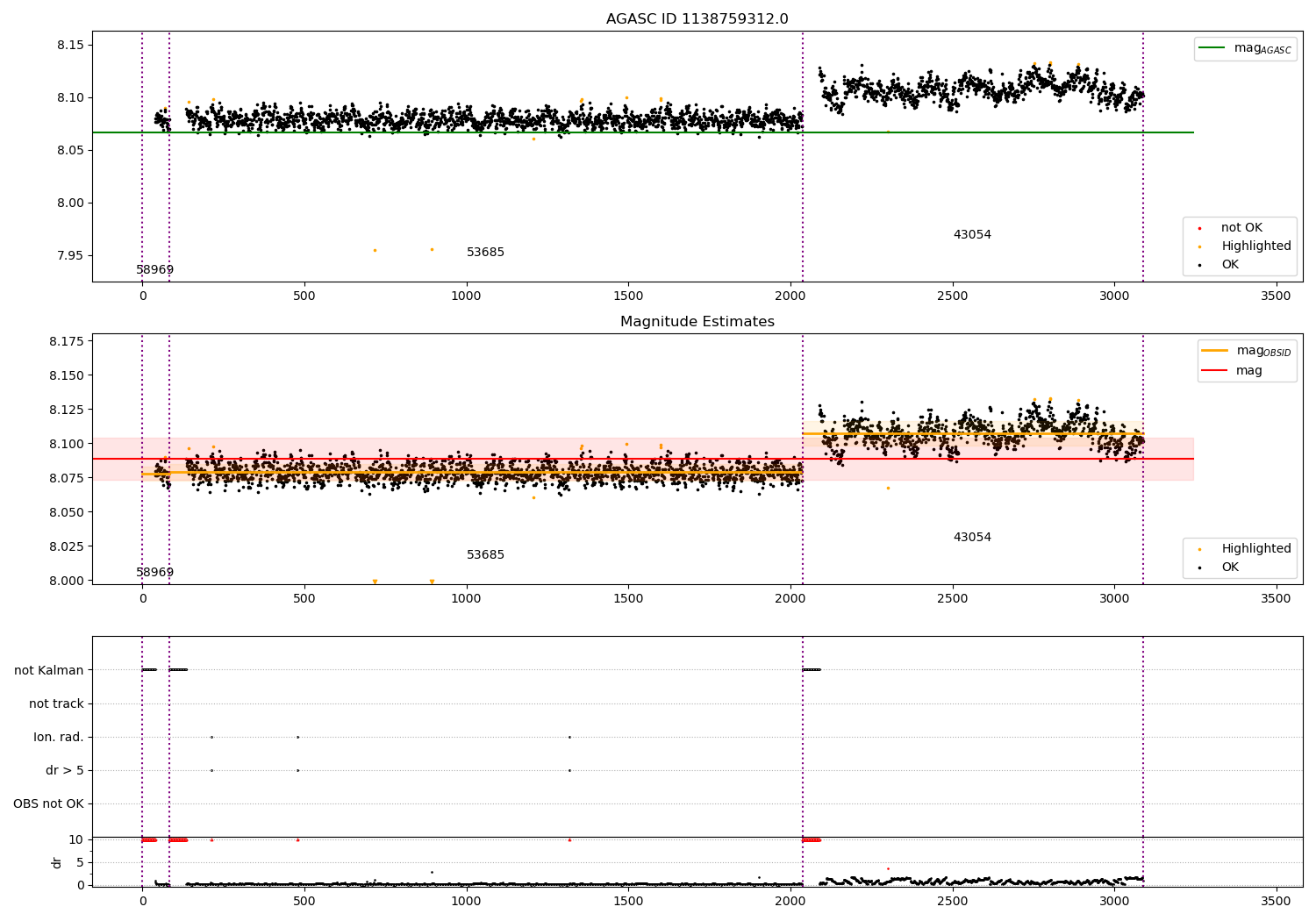Click y-tick '8.00' on the top plot

point(70,203)
